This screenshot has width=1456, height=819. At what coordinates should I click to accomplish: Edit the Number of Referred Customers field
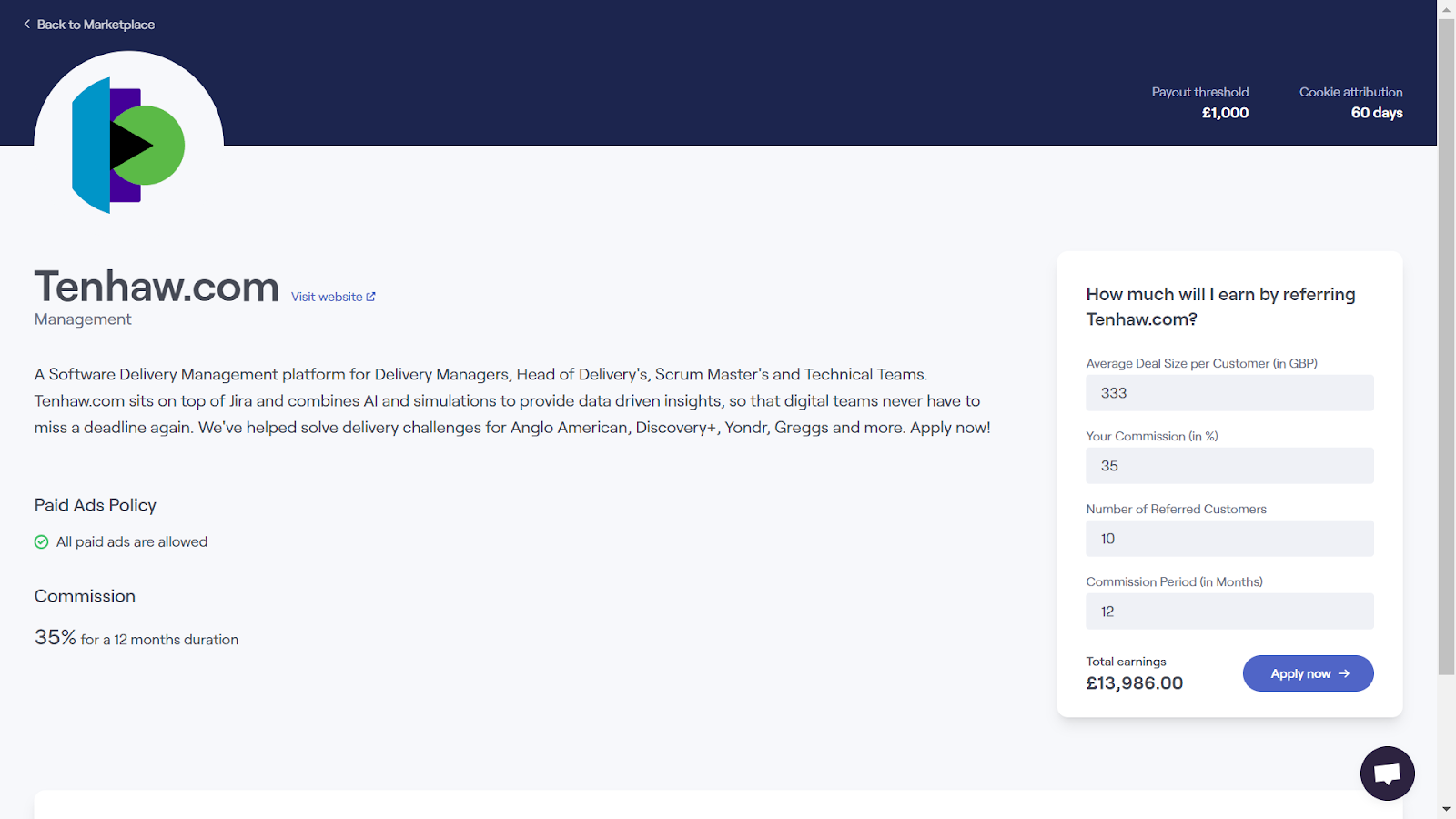point(1229,539)
